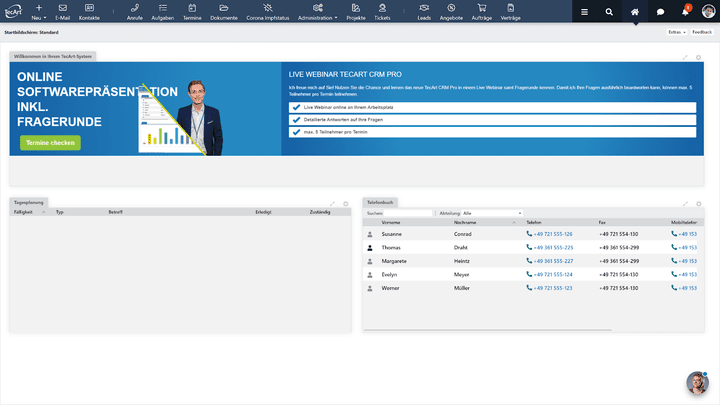Click the Termine checken button

tap(50, 143)
